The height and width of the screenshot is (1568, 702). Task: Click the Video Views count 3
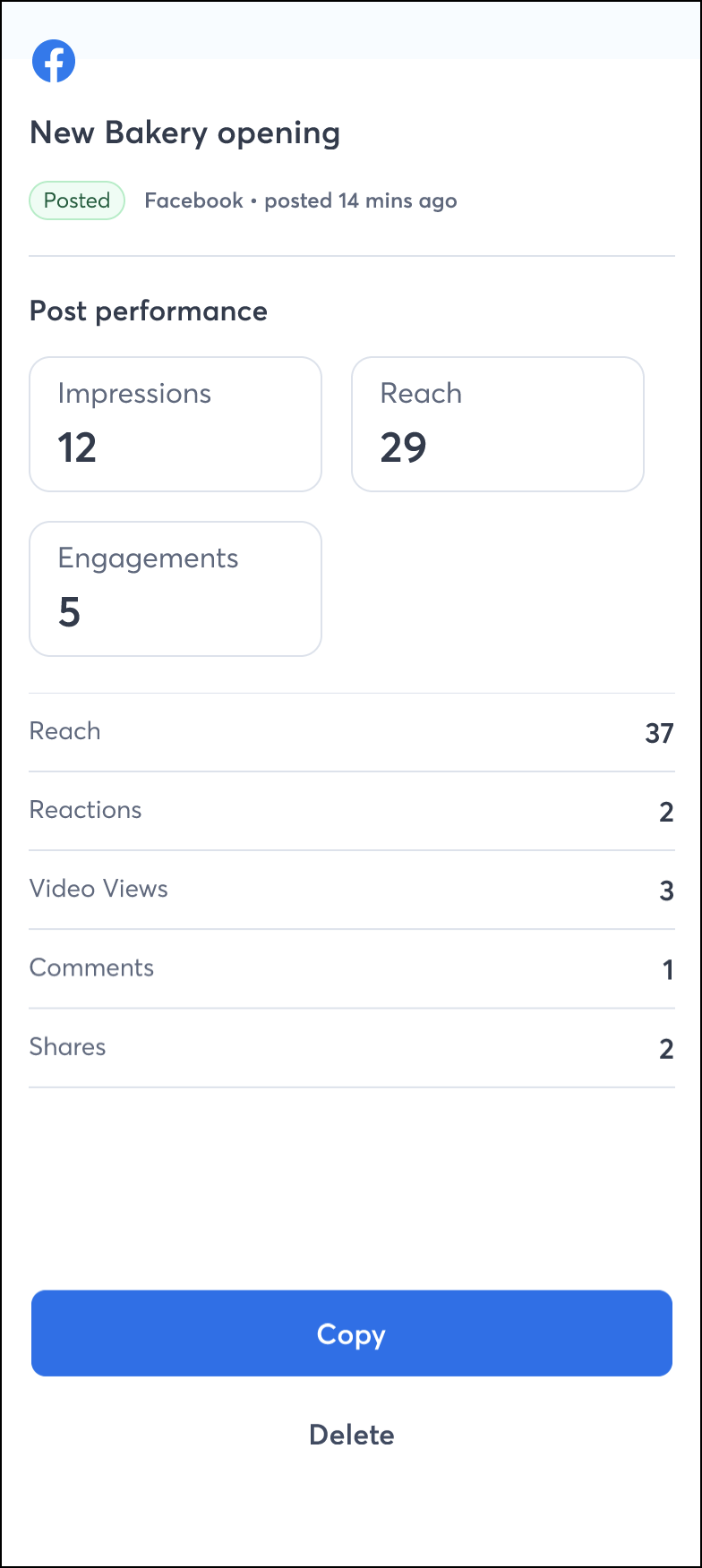[666, 891]
